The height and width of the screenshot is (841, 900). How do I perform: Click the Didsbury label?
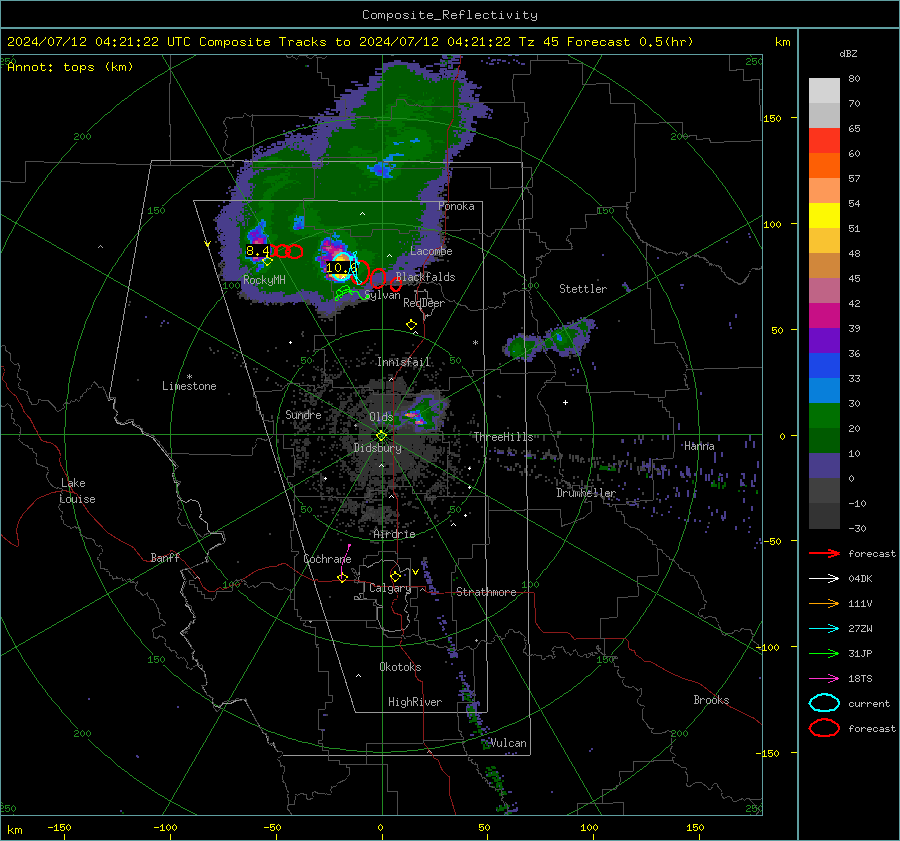coord(377,448)
